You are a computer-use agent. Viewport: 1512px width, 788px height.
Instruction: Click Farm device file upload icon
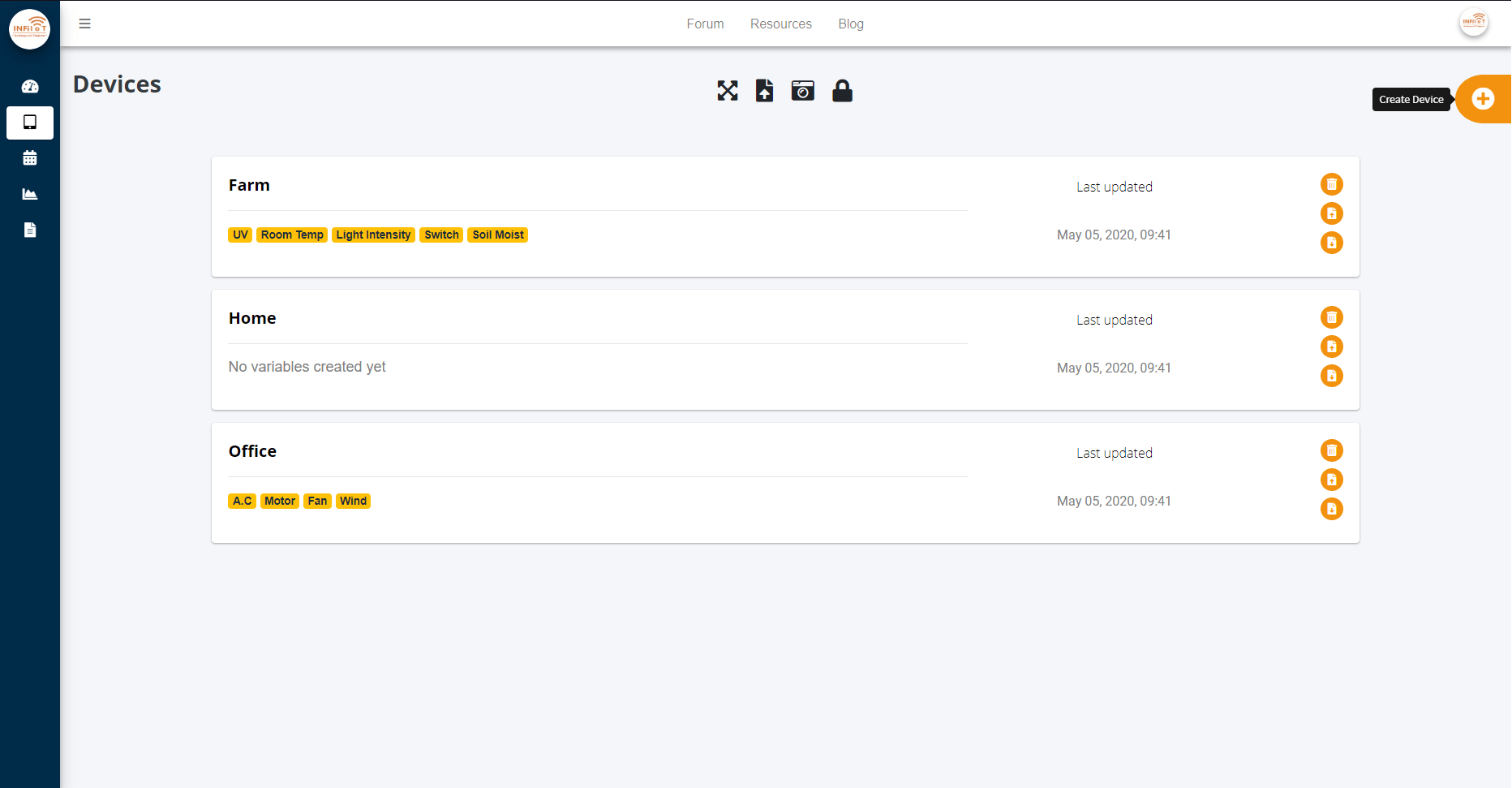[1332, 213]
